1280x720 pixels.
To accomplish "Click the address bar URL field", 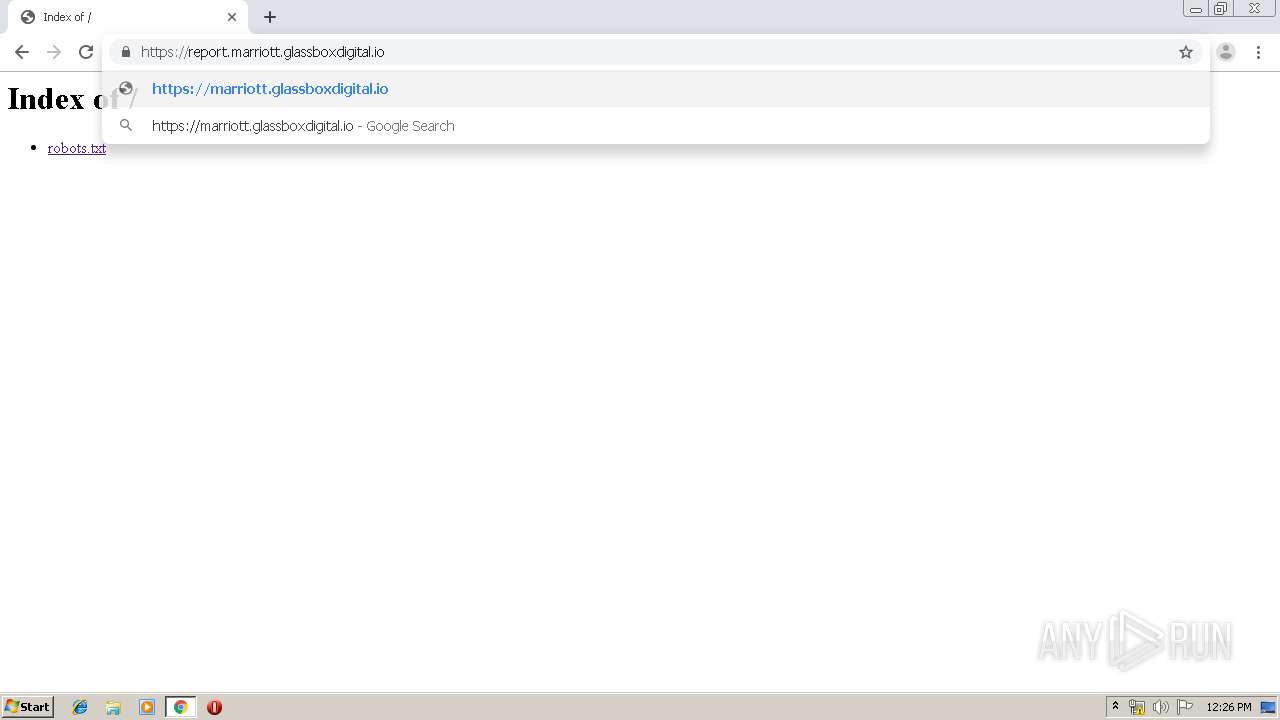I will [x=655, y=52].
